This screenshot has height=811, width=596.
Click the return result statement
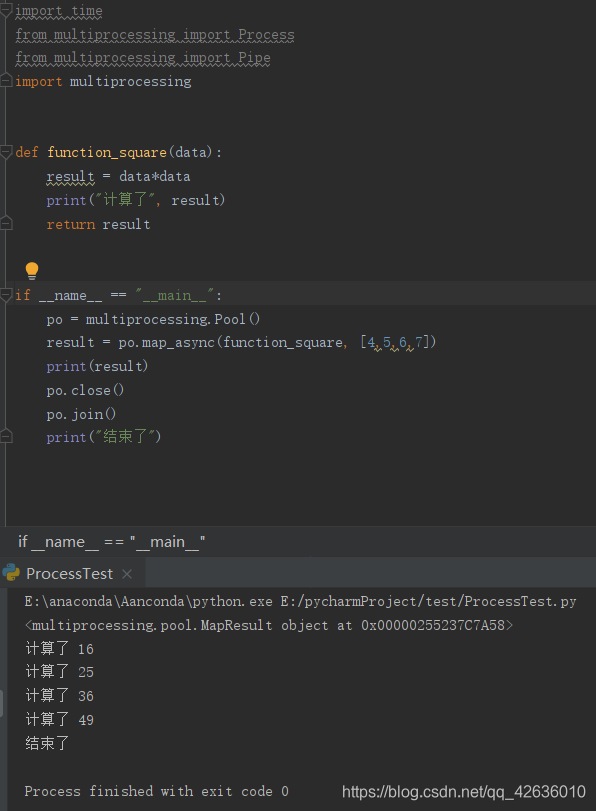click(x=98, y=224)
